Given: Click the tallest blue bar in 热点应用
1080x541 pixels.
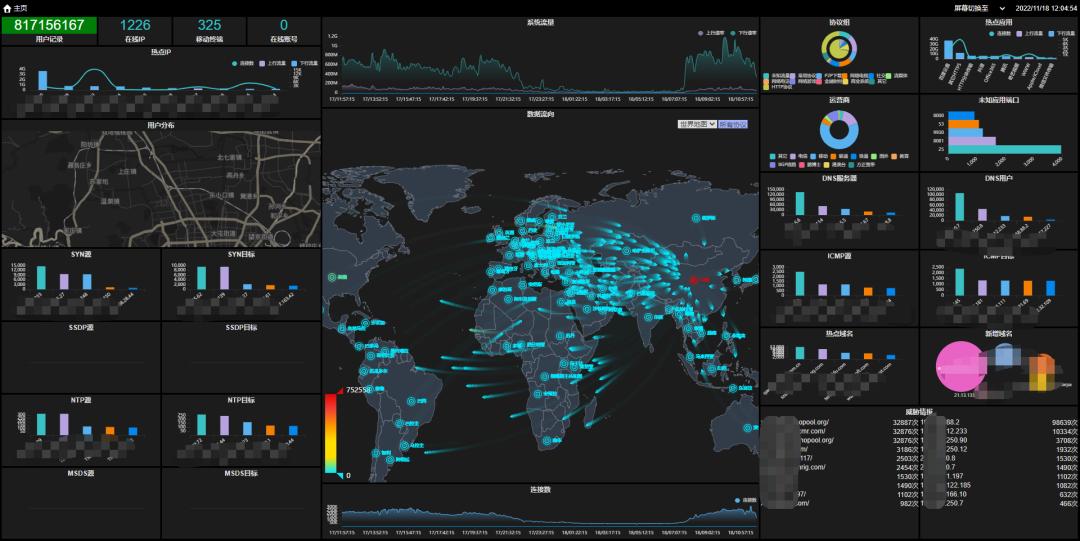Looking at the screenshot, I should pos(948,49).
